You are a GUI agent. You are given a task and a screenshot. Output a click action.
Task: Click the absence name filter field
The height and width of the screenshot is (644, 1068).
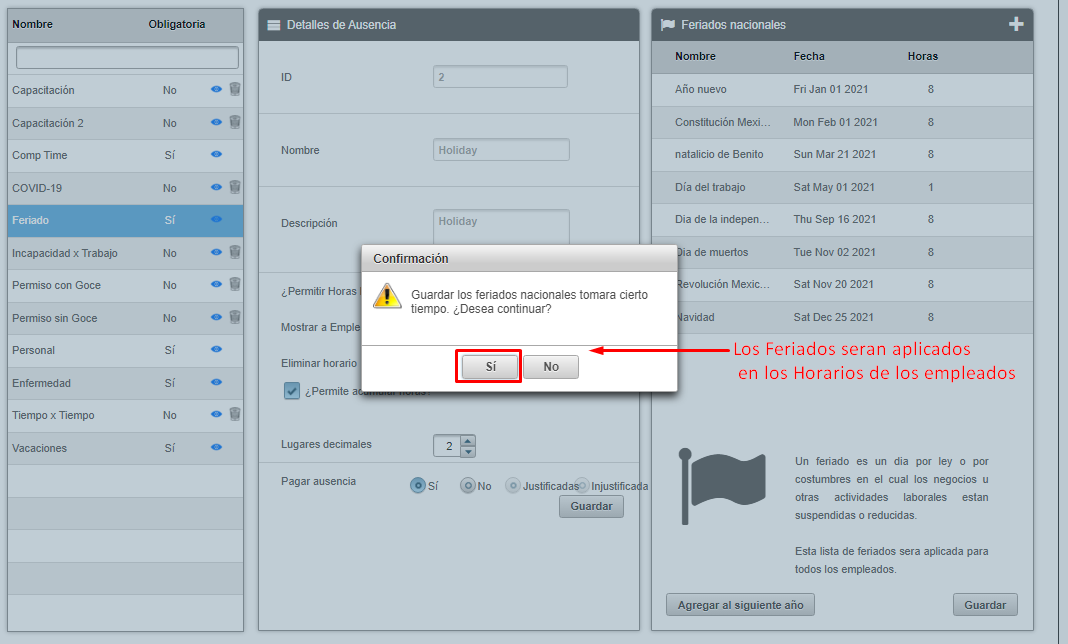(x=127, y=58)
